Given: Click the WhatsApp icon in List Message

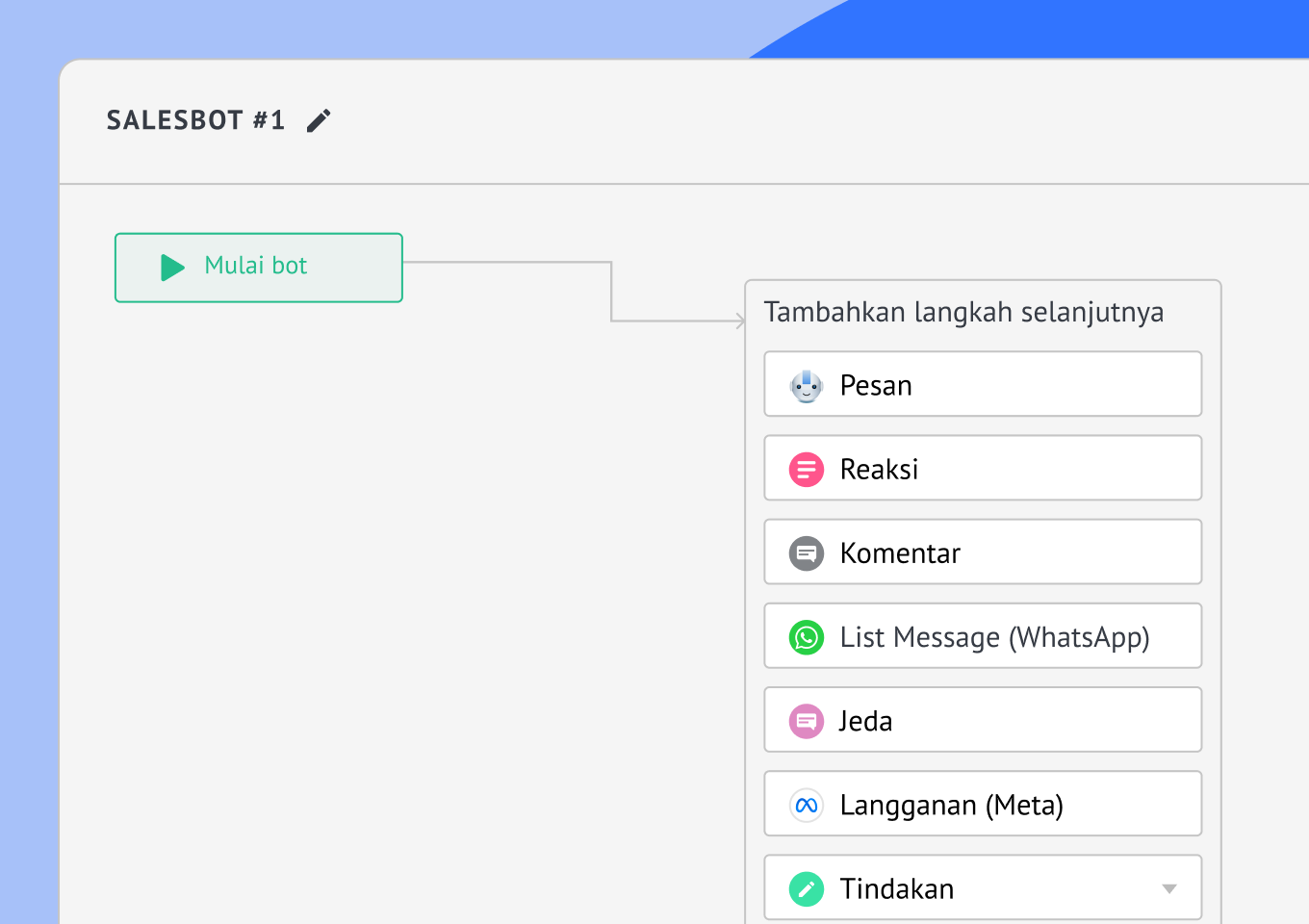Looking at the screenshot, I should point(807,637).
